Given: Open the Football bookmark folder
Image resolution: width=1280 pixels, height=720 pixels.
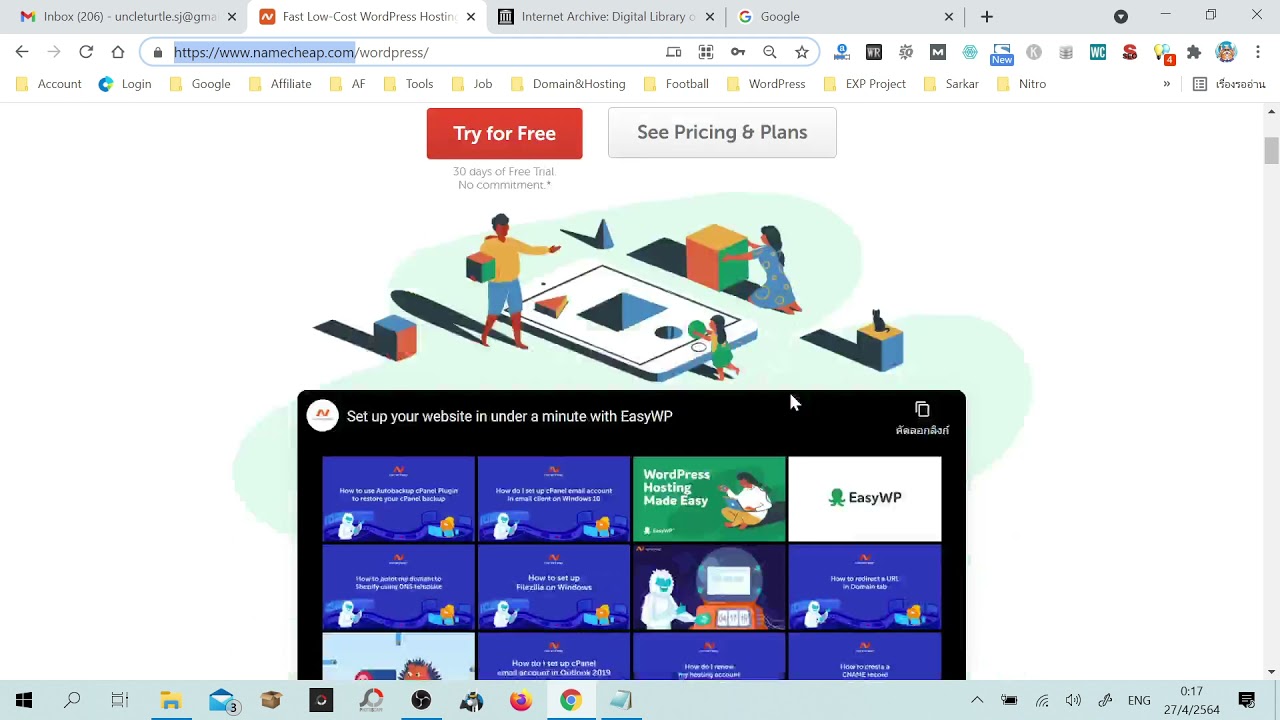Looking at the screenshot, I should pyautogui.click(x=675, y=84).
